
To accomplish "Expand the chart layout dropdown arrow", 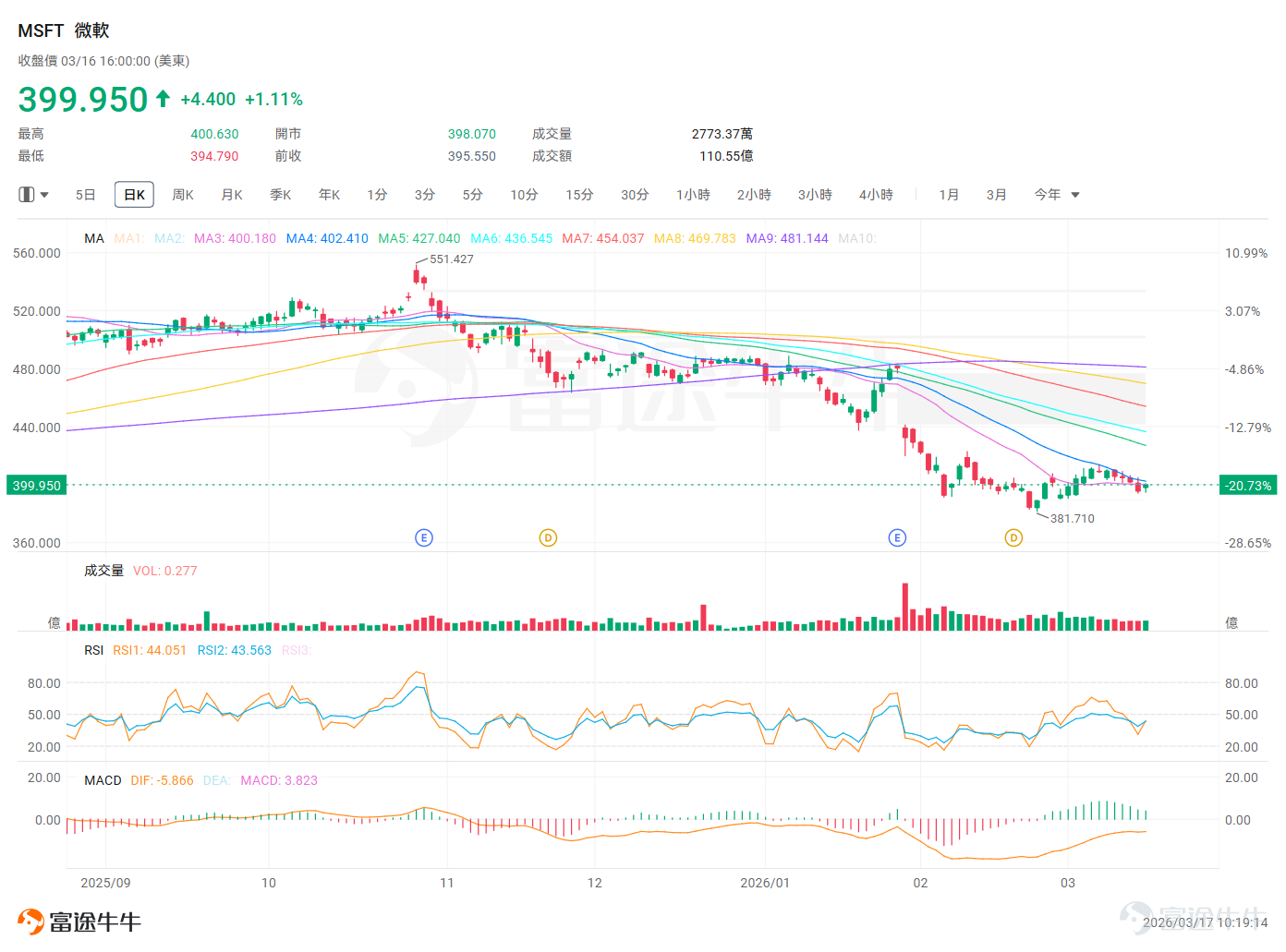I will (44, 195).
